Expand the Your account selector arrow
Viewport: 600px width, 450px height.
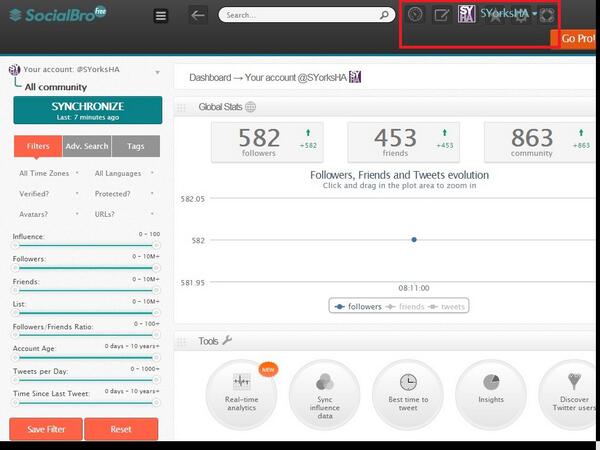[x=157, y=72]
